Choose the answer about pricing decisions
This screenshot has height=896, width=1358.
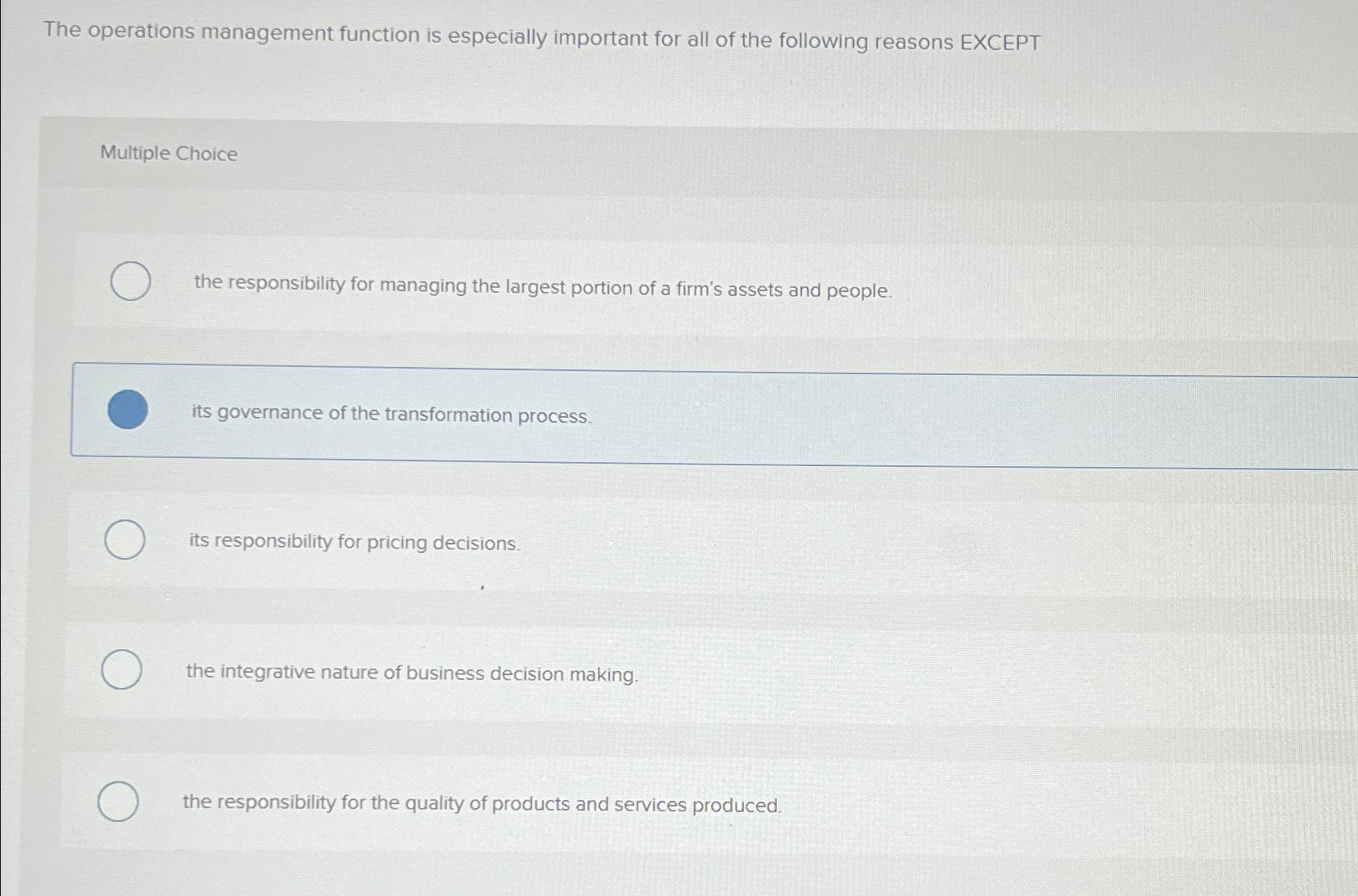point(355,543)
